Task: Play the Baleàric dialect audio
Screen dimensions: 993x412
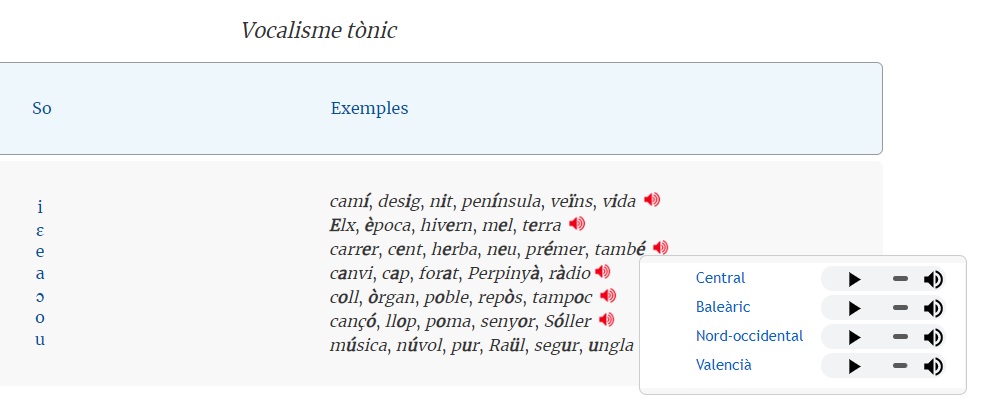Action: [854, 308]
